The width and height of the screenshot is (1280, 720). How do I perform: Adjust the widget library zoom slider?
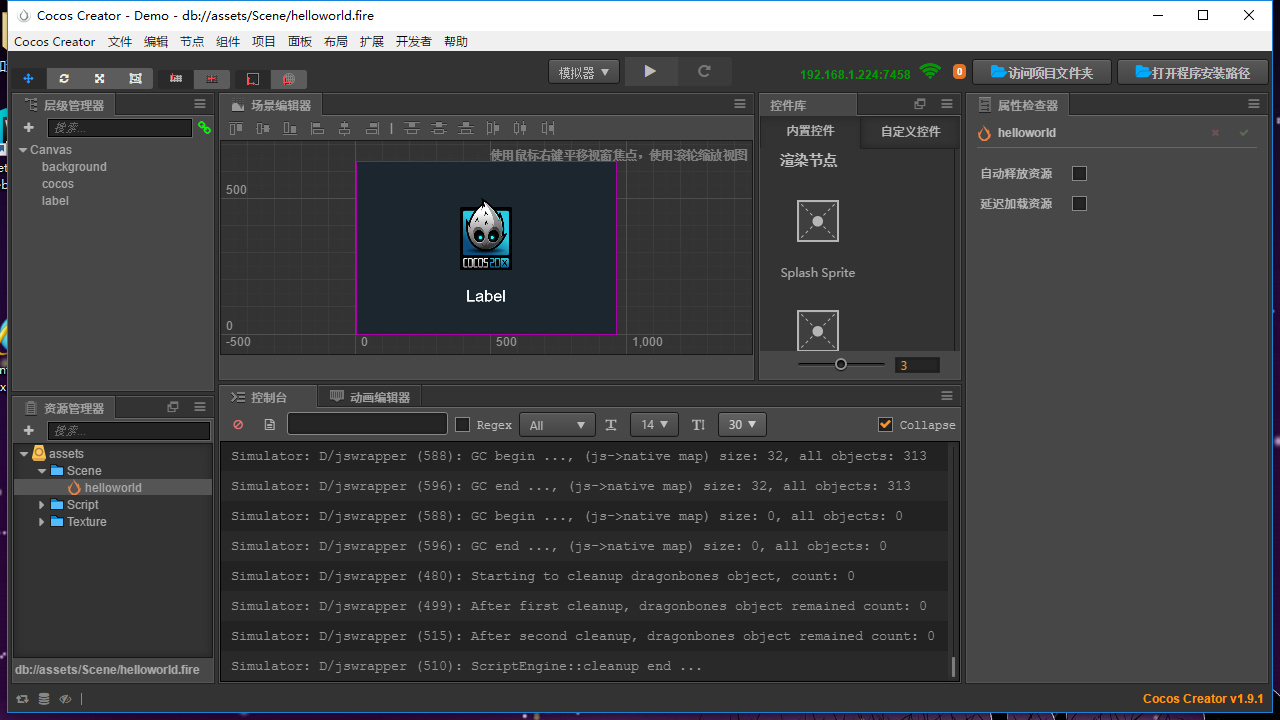[x=841, y=364]
